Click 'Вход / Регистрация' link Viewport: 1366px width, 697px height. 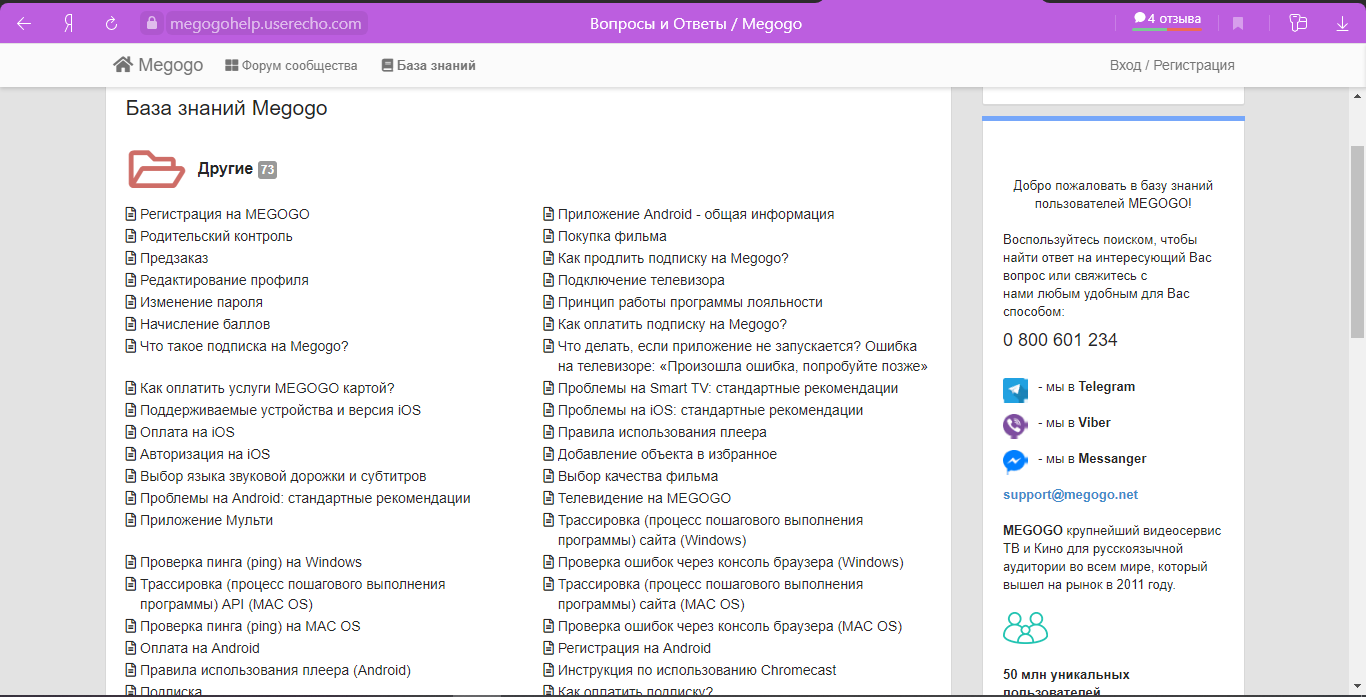click(1172, 65)
